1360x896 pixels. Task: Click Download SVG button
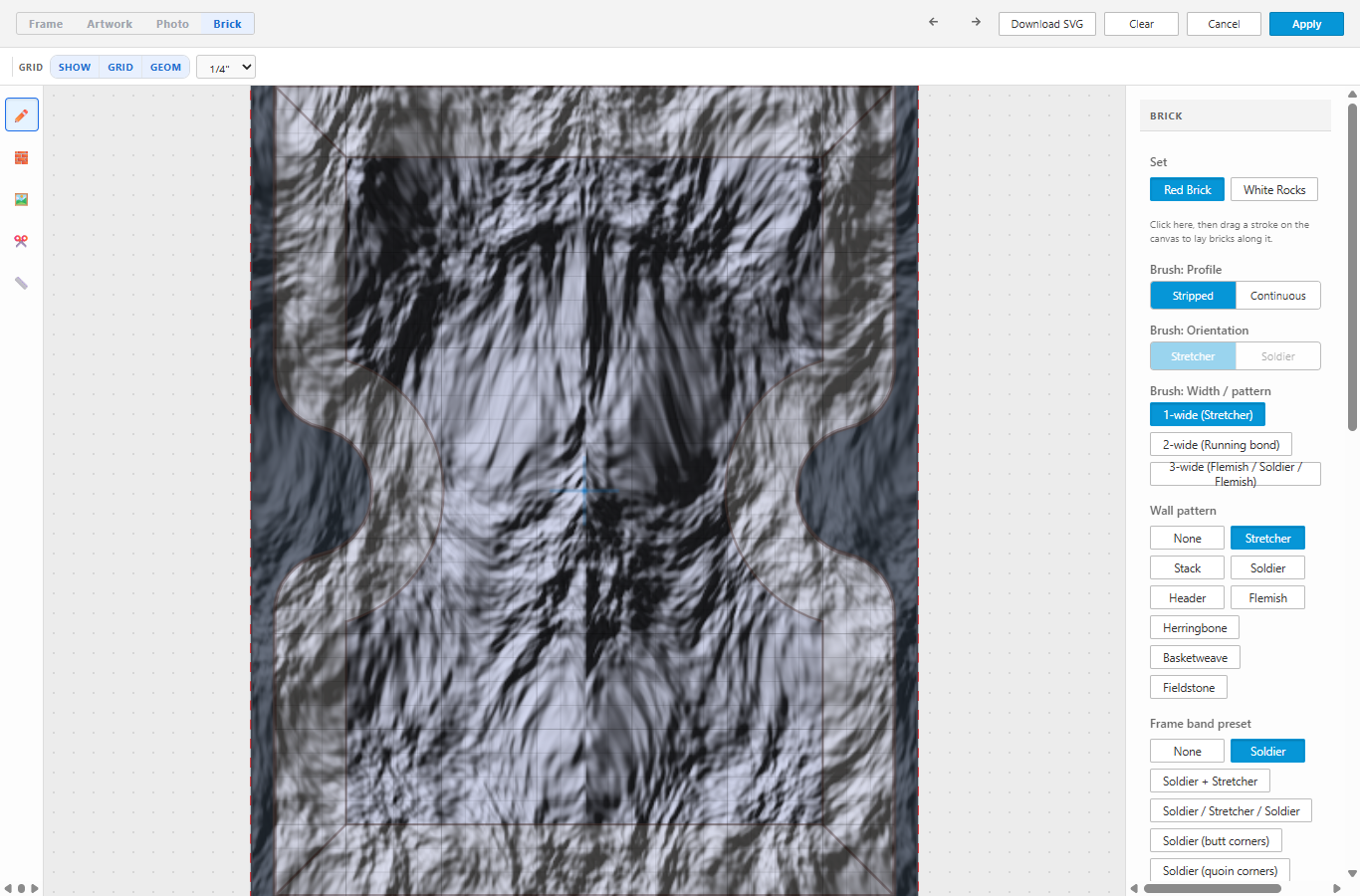click(1047, 24)
